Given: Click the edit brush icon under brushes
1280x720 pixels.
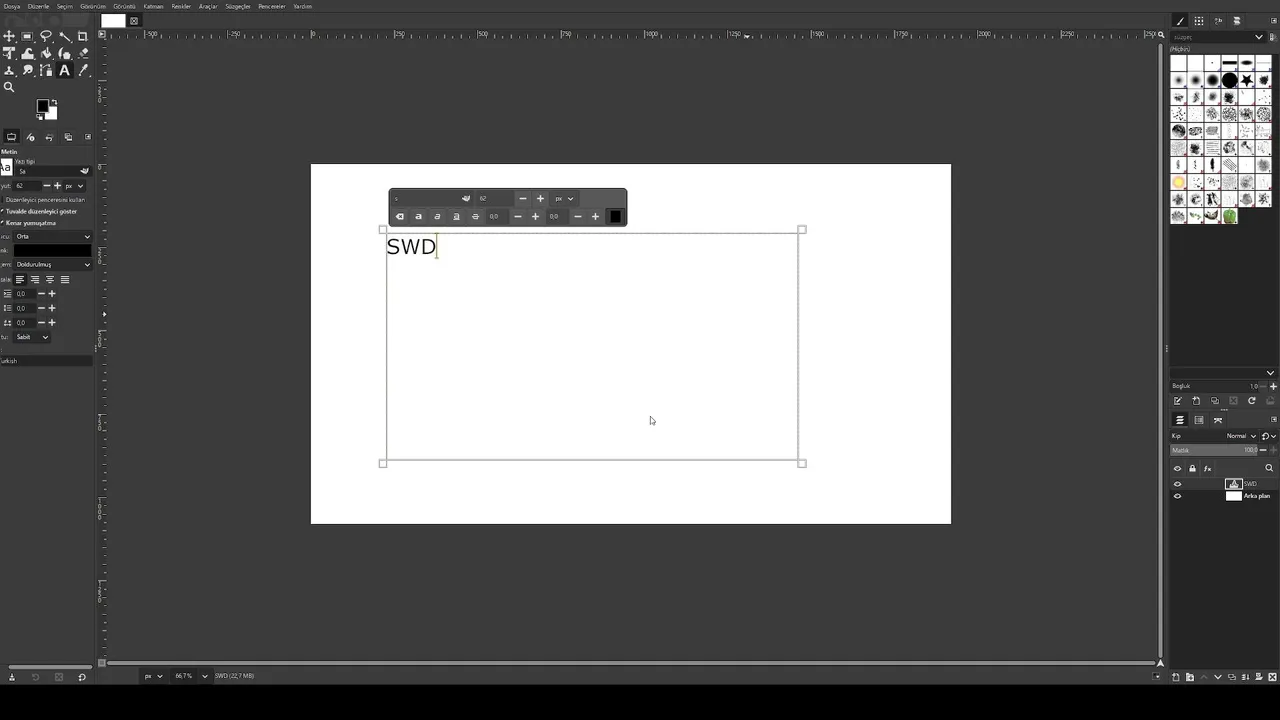Looking at the screenshot, I should point(1178,401).
